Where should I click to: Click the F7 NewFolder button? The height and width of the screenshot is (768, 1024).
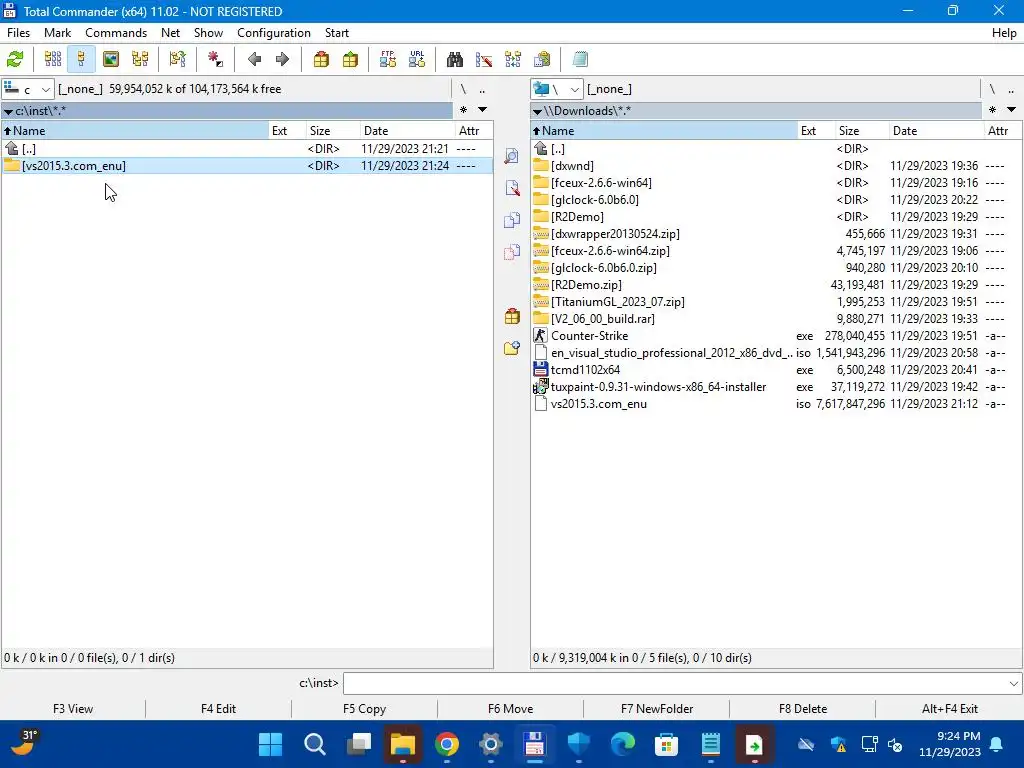[657, 709]
